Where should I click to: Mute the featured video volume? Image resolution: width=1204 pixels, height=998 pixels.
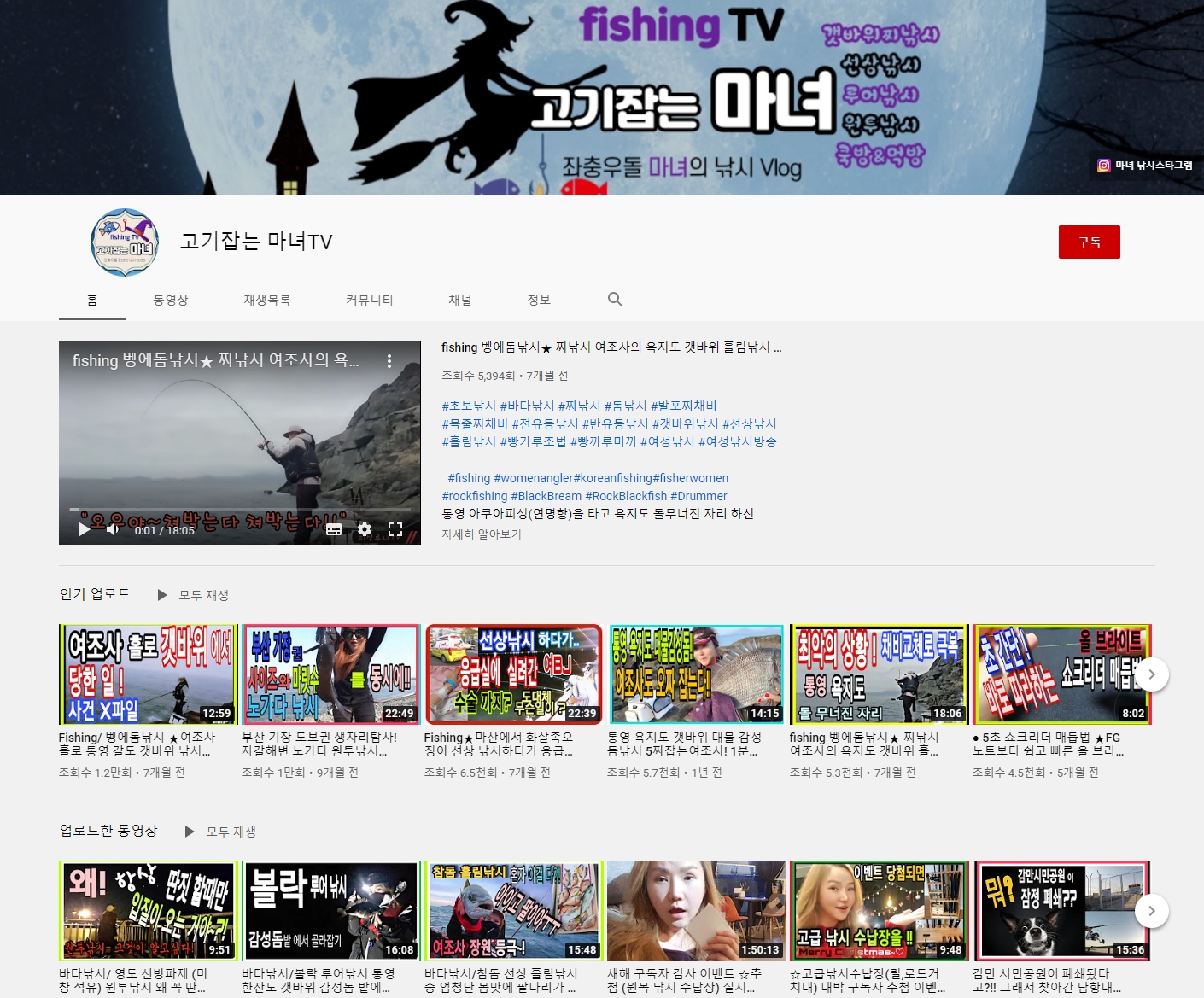tap(113, 529)
